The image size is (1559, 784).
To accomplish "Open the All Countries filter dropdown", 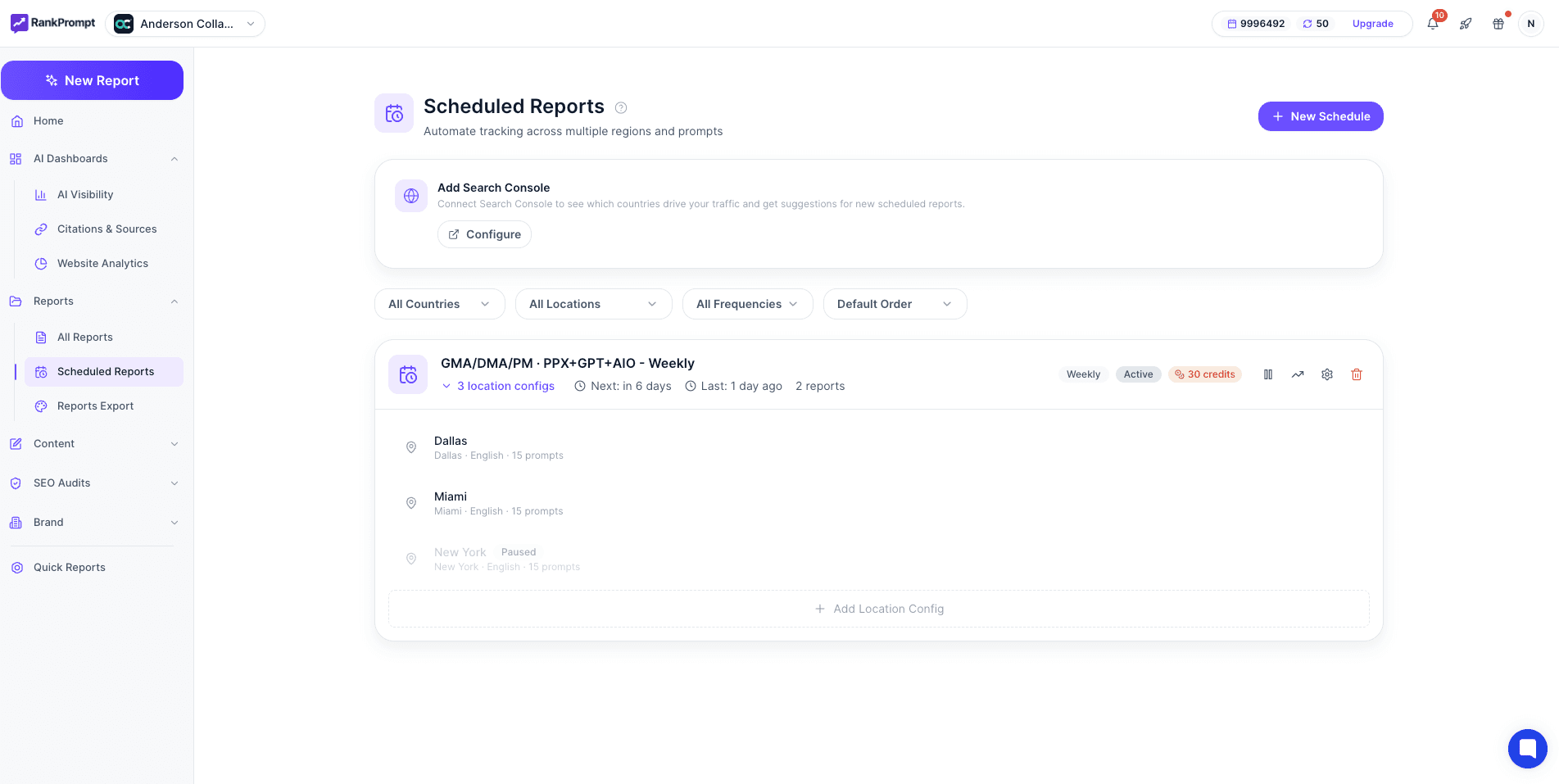I will point(439,304).
